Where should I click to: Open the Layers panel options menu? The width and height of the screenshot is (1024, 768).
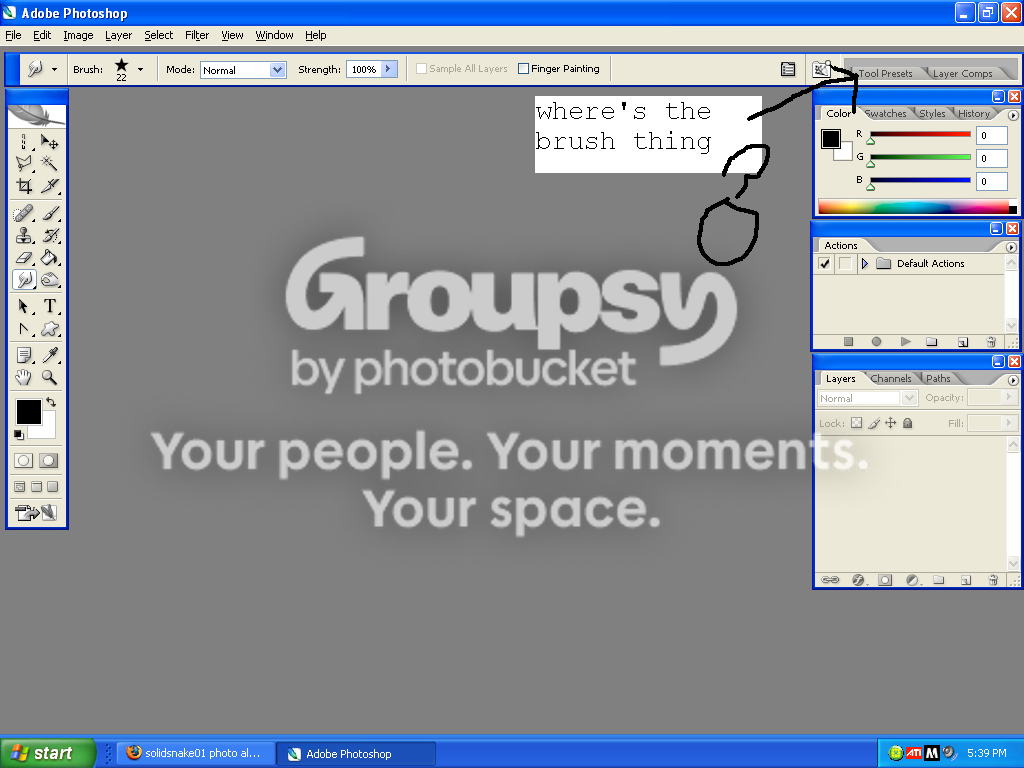tap(1013, 380)
